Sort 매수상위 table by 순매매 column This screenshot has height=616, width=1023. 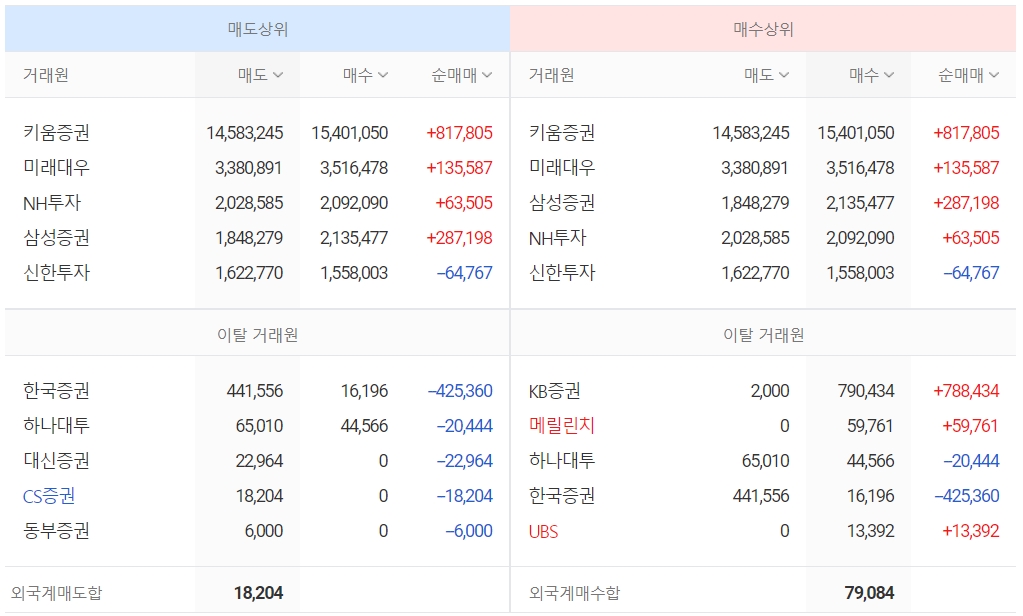(968, 75)
